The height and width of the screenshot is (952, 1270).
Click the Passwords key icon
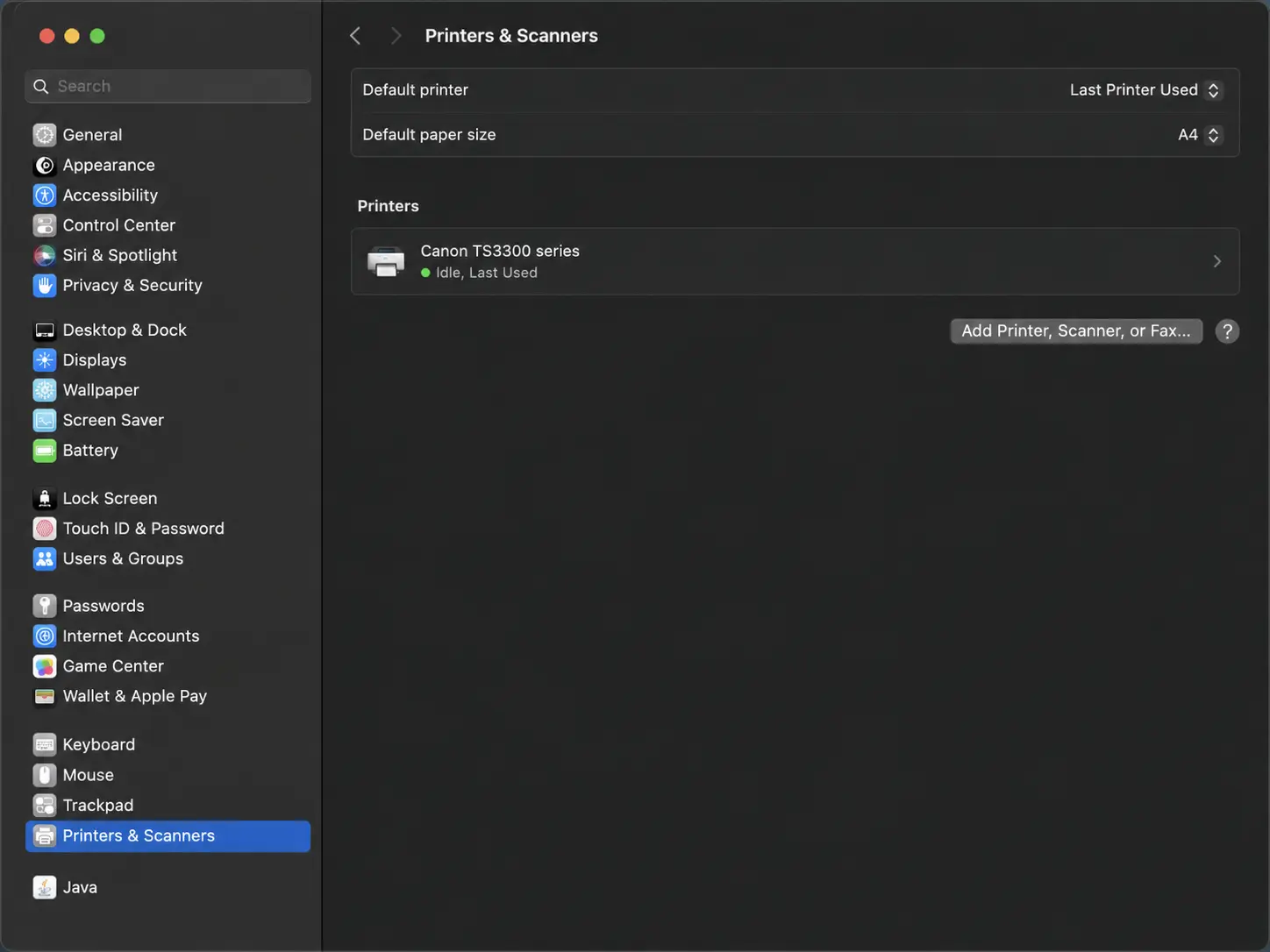point(45,606)
